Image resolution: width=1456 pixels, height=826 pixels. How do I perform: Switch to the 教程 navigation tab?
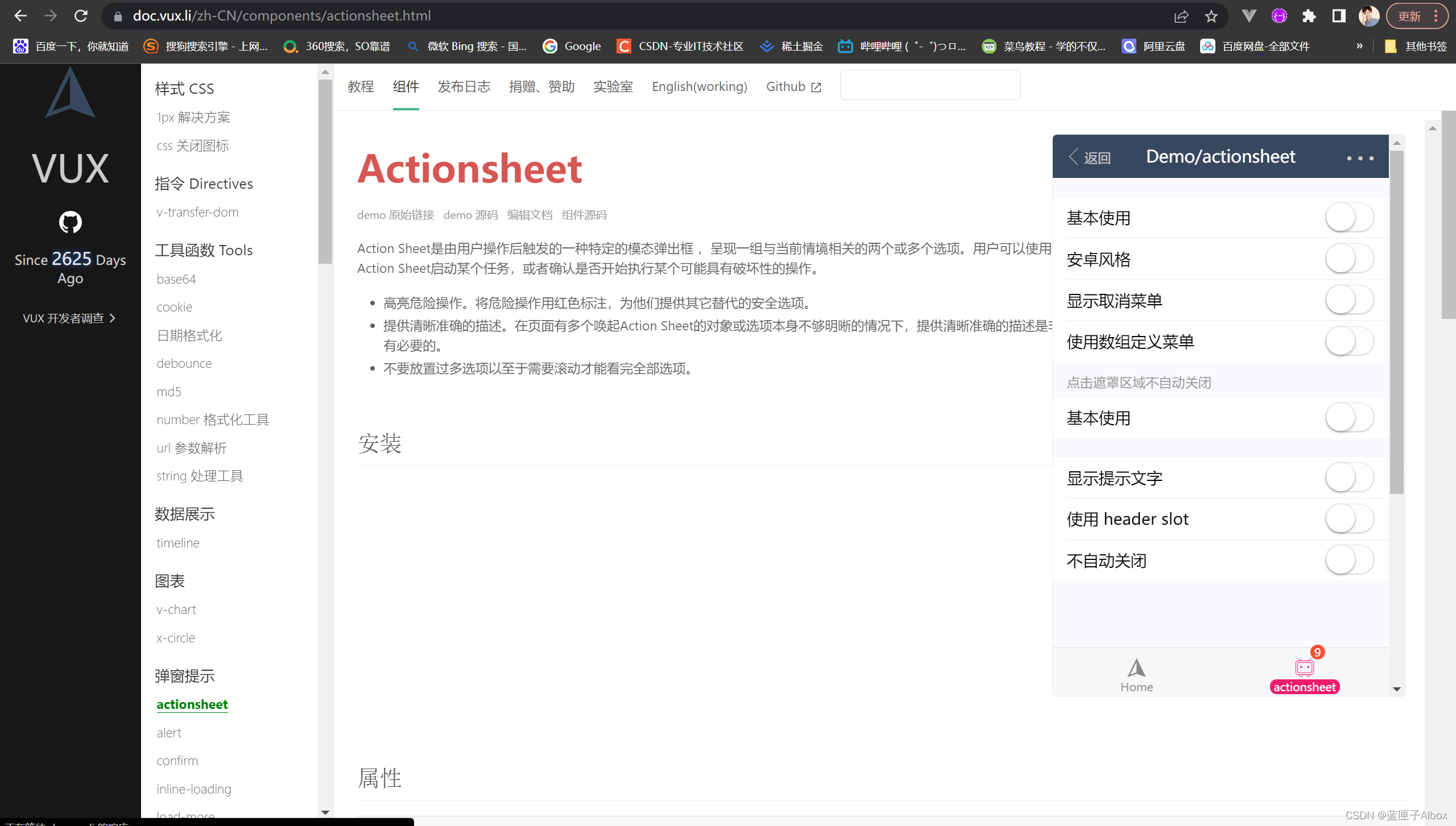pos(361,86)
